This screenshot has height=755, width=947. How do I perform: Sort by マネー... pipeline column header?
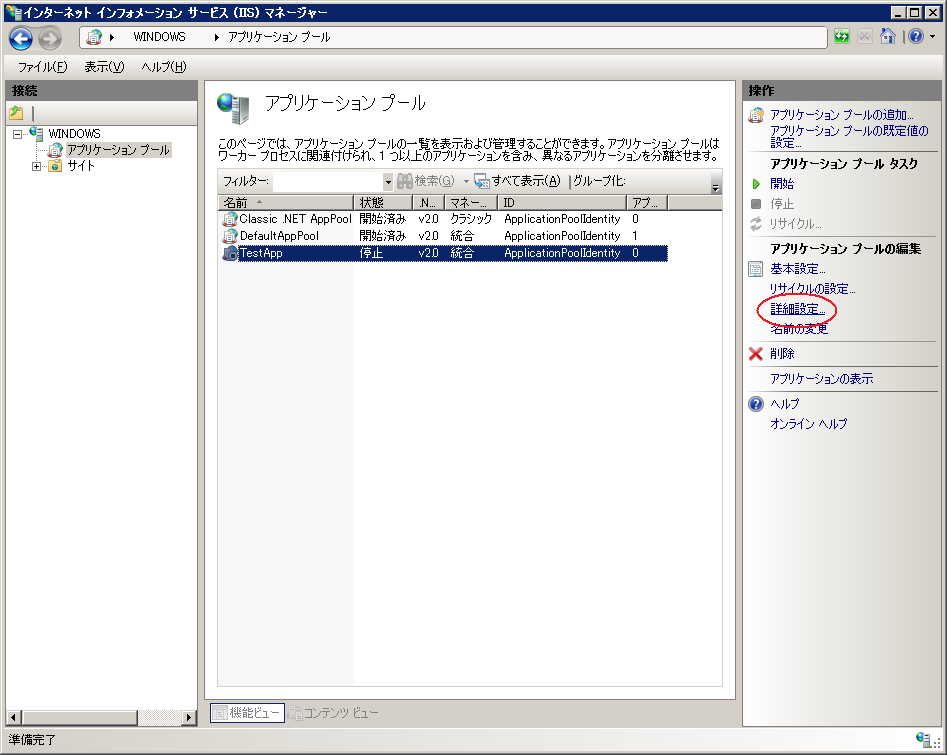coord(471,202)
